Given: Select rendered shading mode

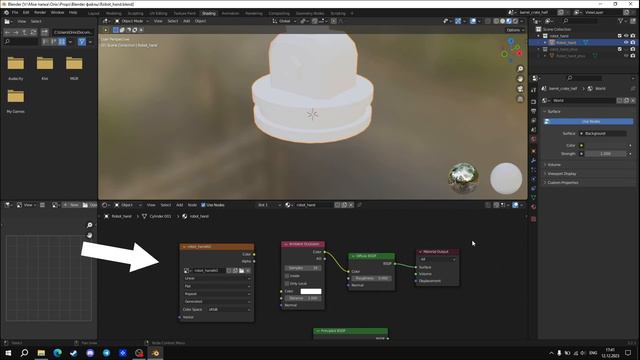Looking at the screenshot, I should pyautogui.click(x=516, y=21).
